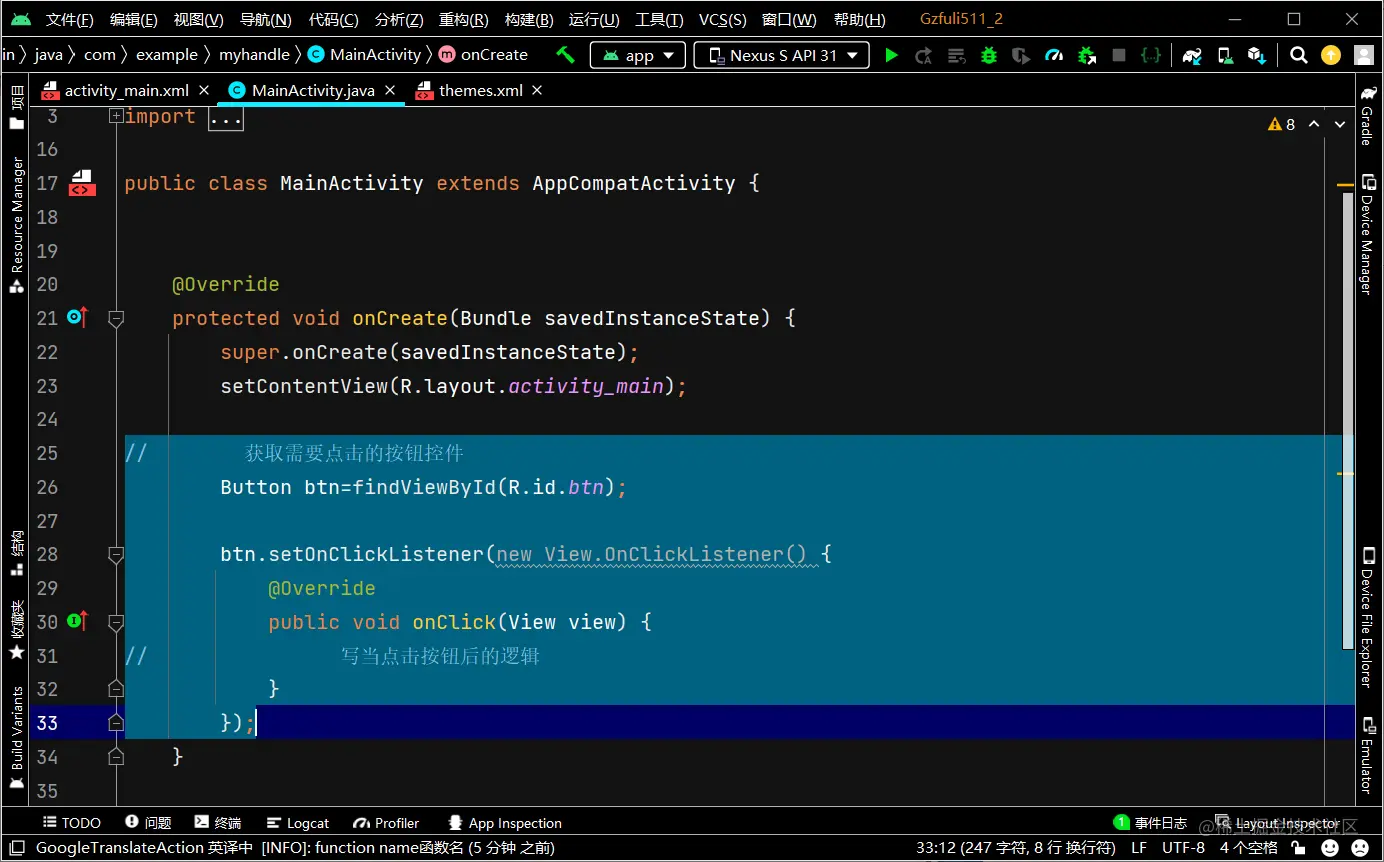Open the 终端 terminal tool window
The image size is (1384, 862).
coord(218,823)
